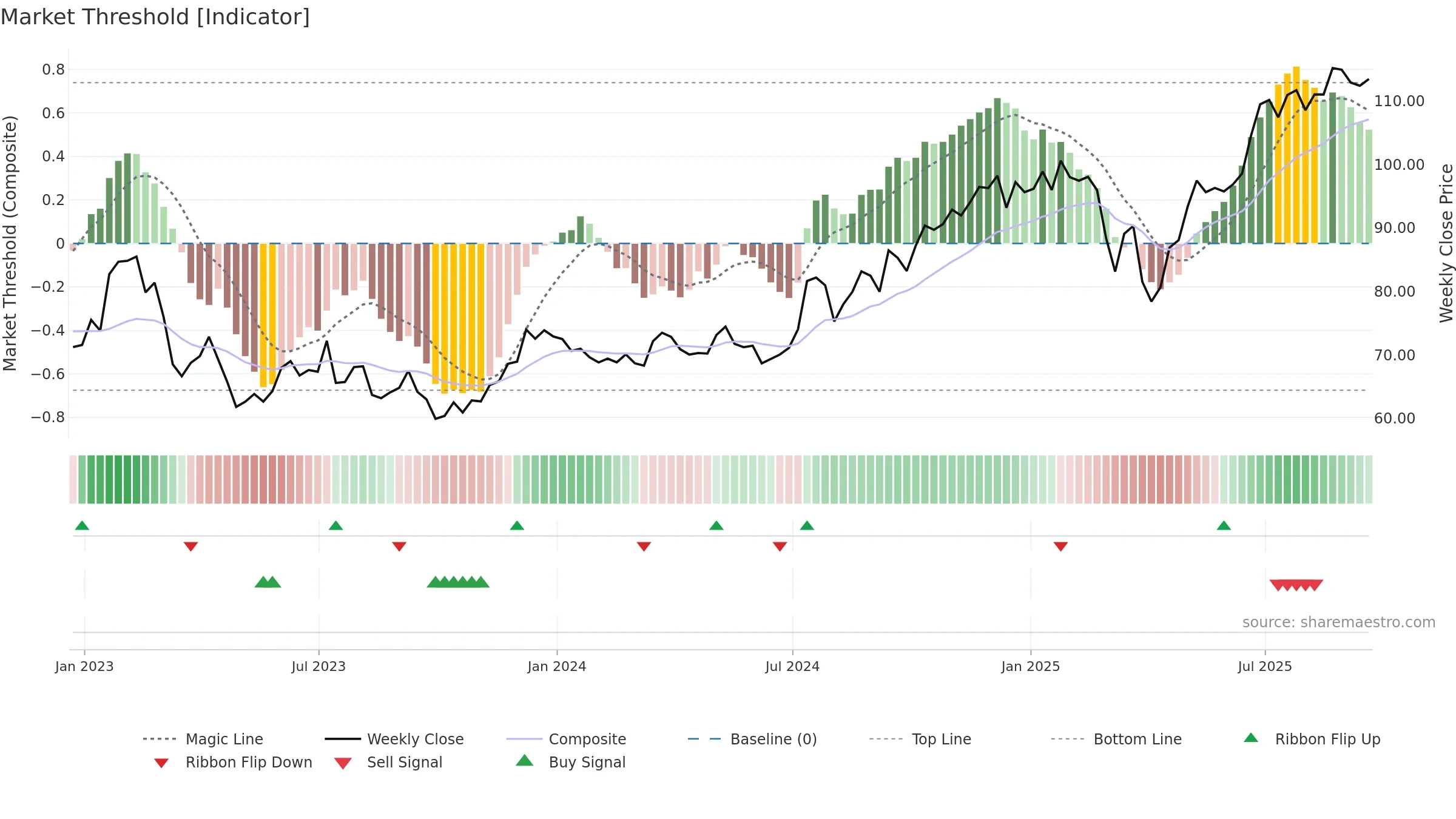Image resolution: width=1456 pixels, height=819 pixels.
Task: Click the Jul 2025 x-axis label
Action: (x=1265, y=667)
